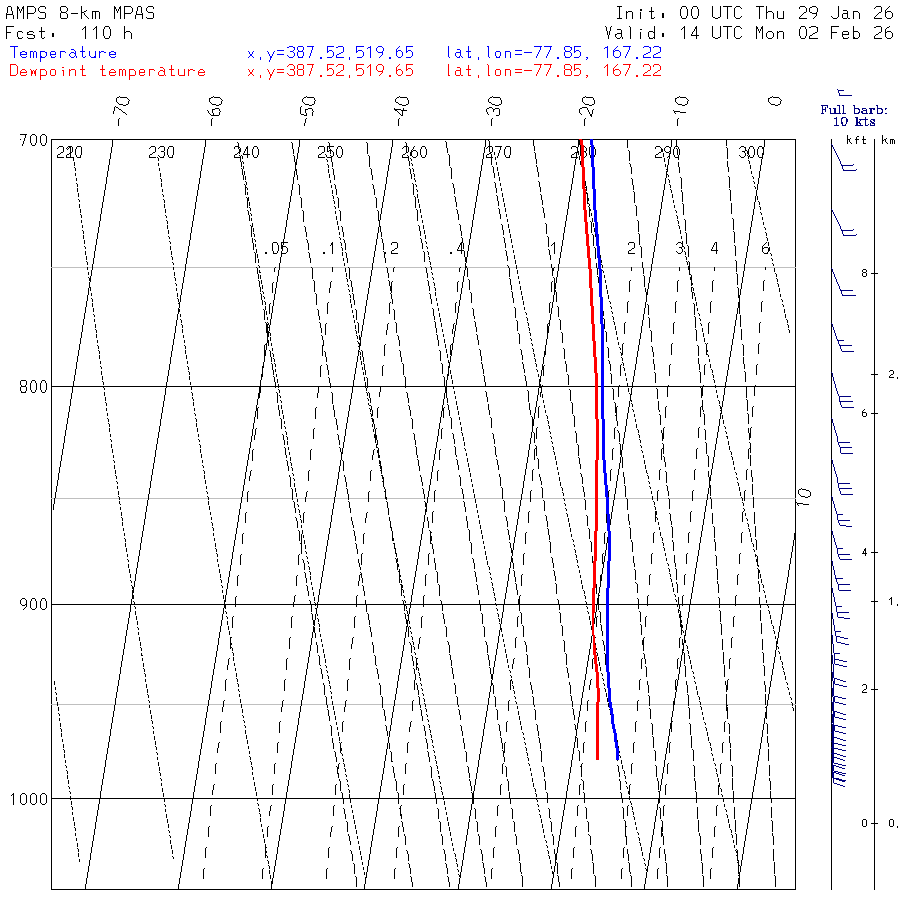
Task: Click the 1000 pressure level label
Action: click(x=29, y=798)
